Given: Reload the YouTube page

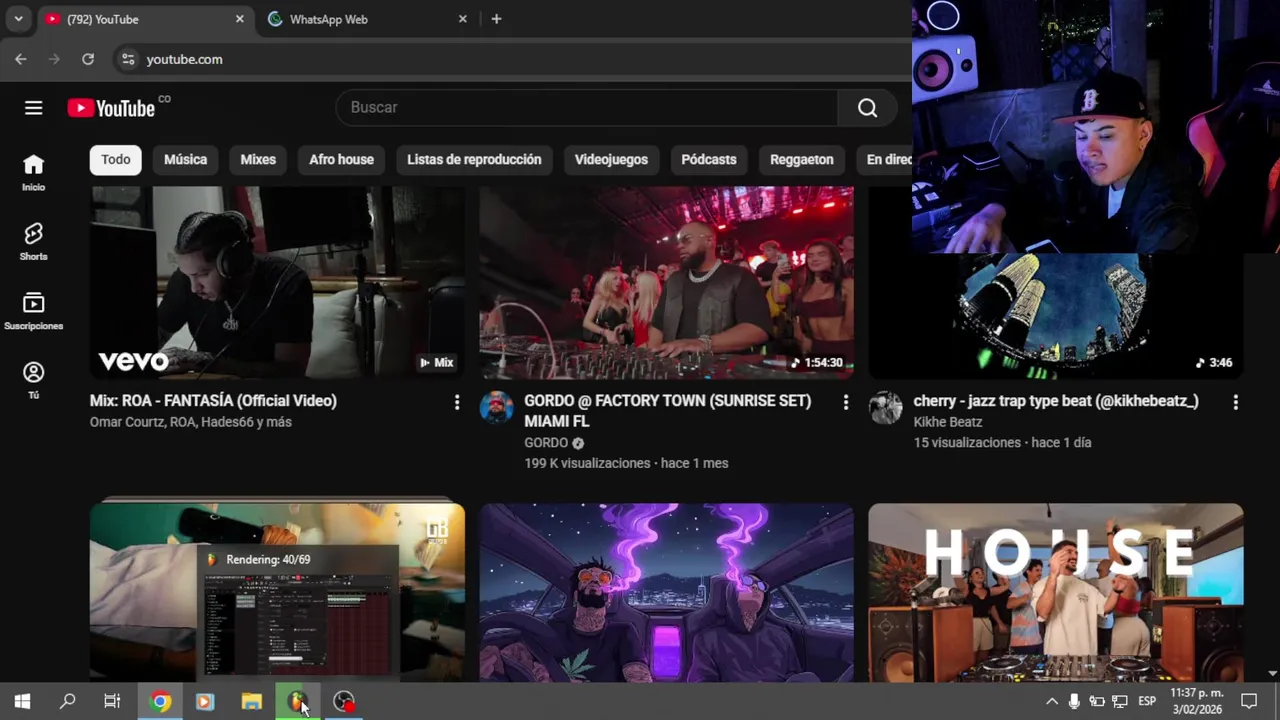Looking at the screenshot, I should 88,59.
